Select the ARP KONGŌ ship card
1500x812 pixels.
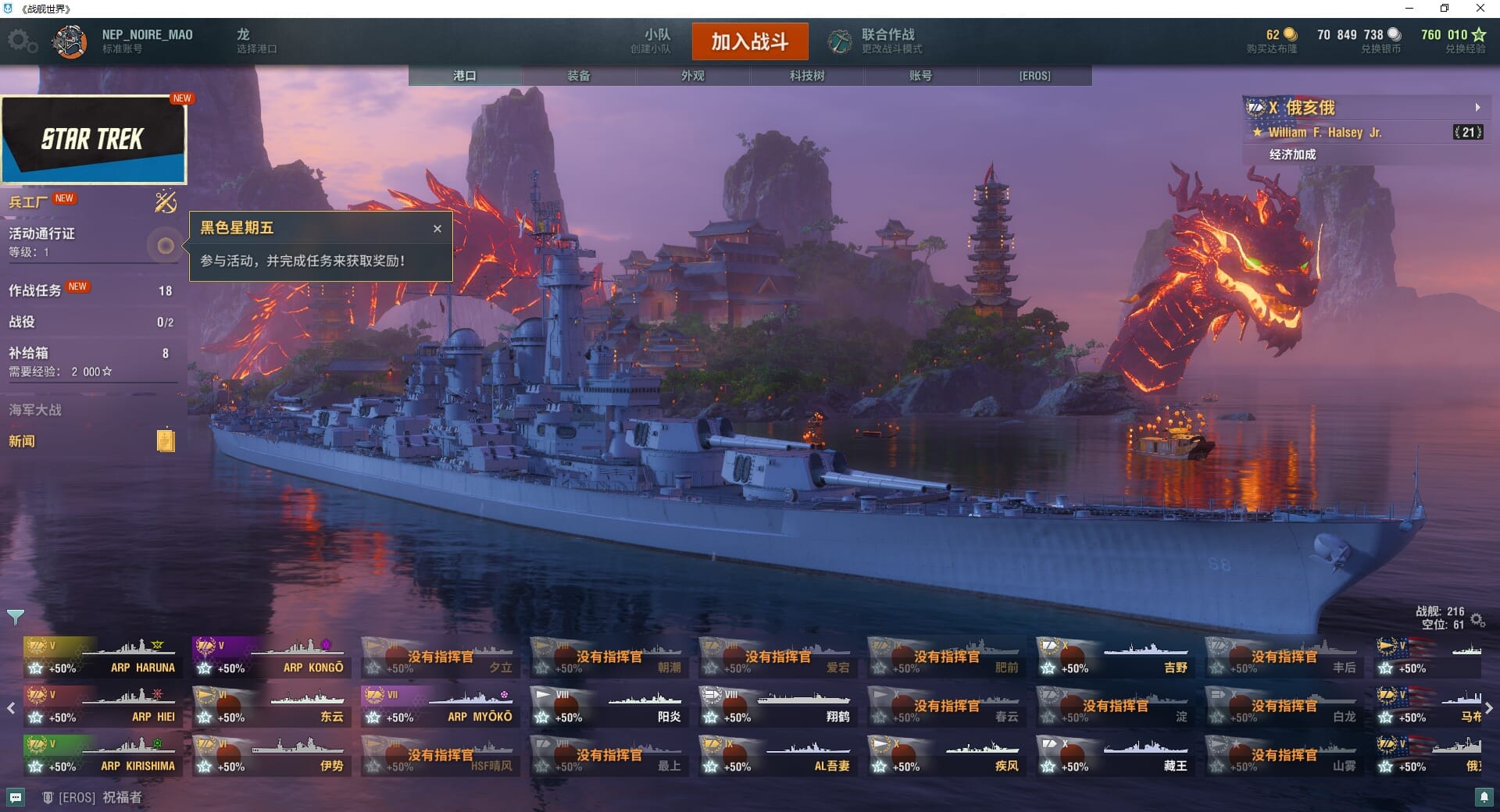pyautogui.click(x=269, y=657)
